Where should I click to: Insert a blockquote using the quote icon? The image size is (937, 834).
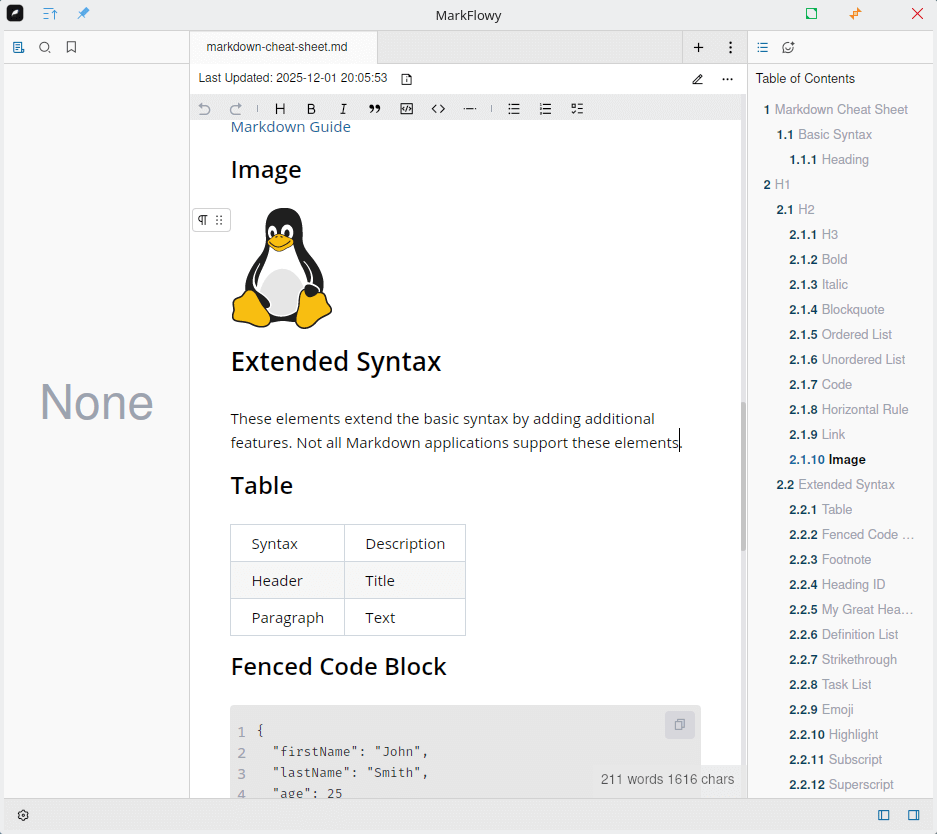375,109
